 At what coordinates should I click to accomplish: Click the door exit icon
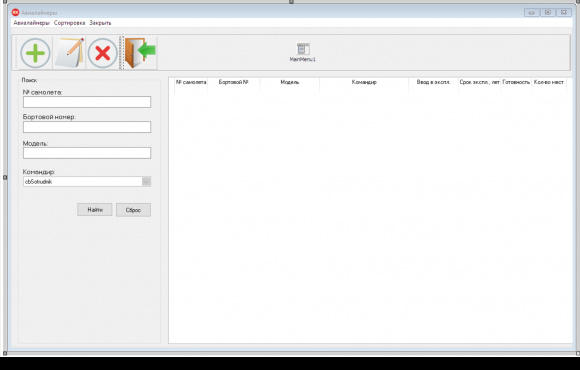click(140, 53)
